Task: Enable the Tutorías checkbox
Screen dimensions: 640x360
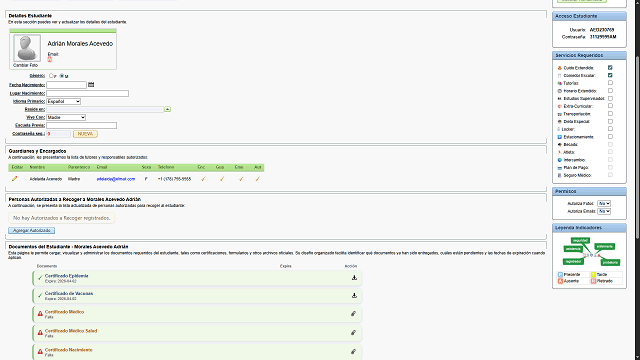Action: (610, 83)
